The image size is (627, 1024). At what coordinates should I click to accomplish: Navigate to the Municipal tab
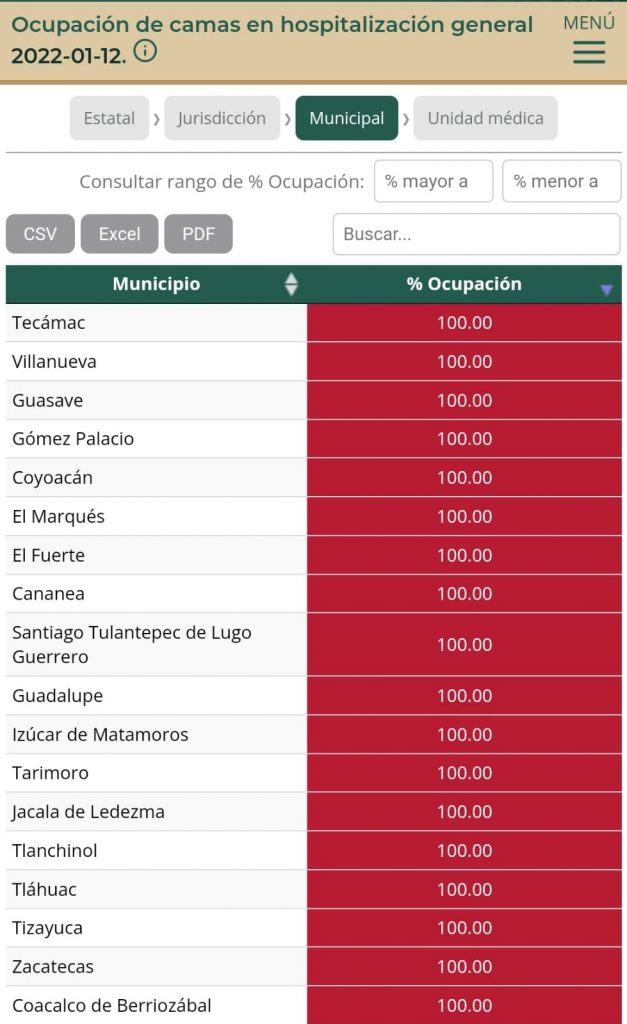point(346,118)
